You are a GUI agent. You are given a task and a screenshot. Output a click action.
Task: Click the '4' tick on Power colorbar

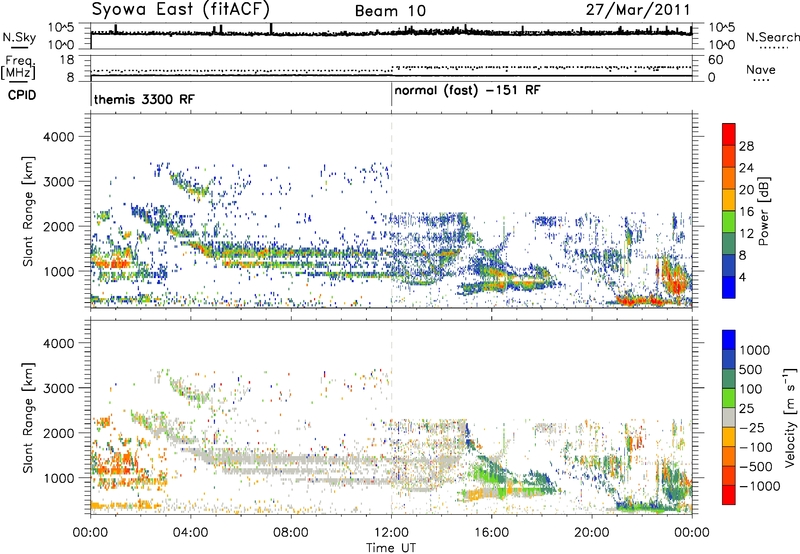(x=743, y=278)
